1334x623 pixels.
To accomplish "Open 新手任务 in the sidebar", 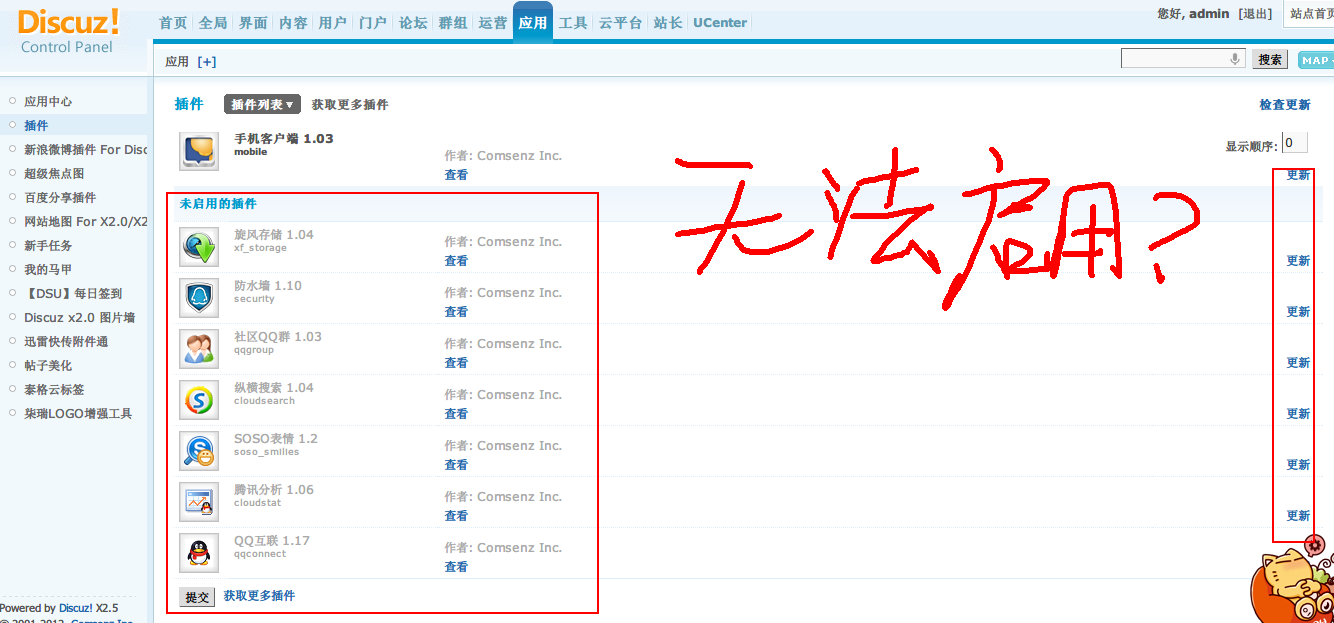I will point(48,245).
